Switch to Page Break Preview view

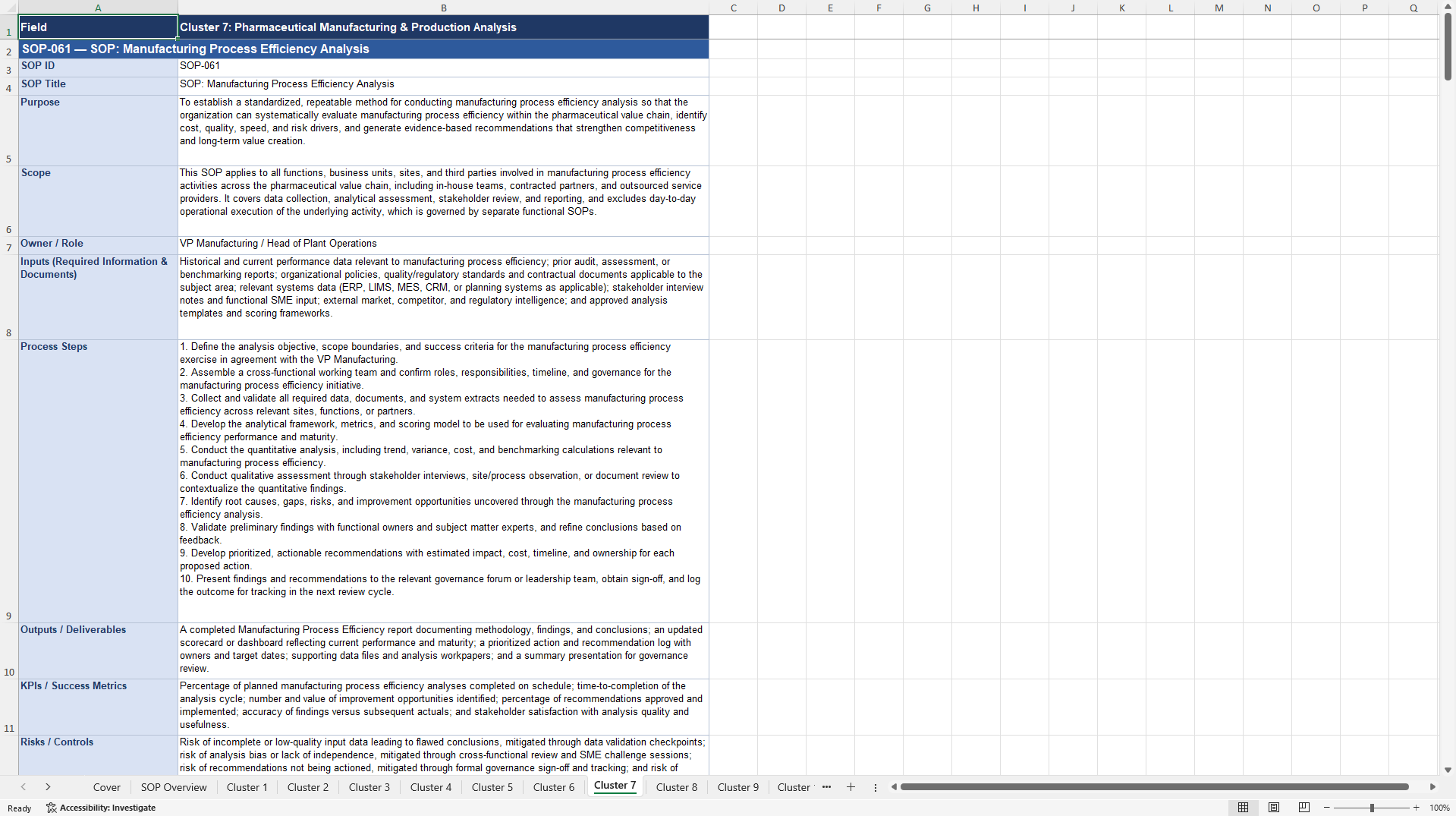[1304, 808]
